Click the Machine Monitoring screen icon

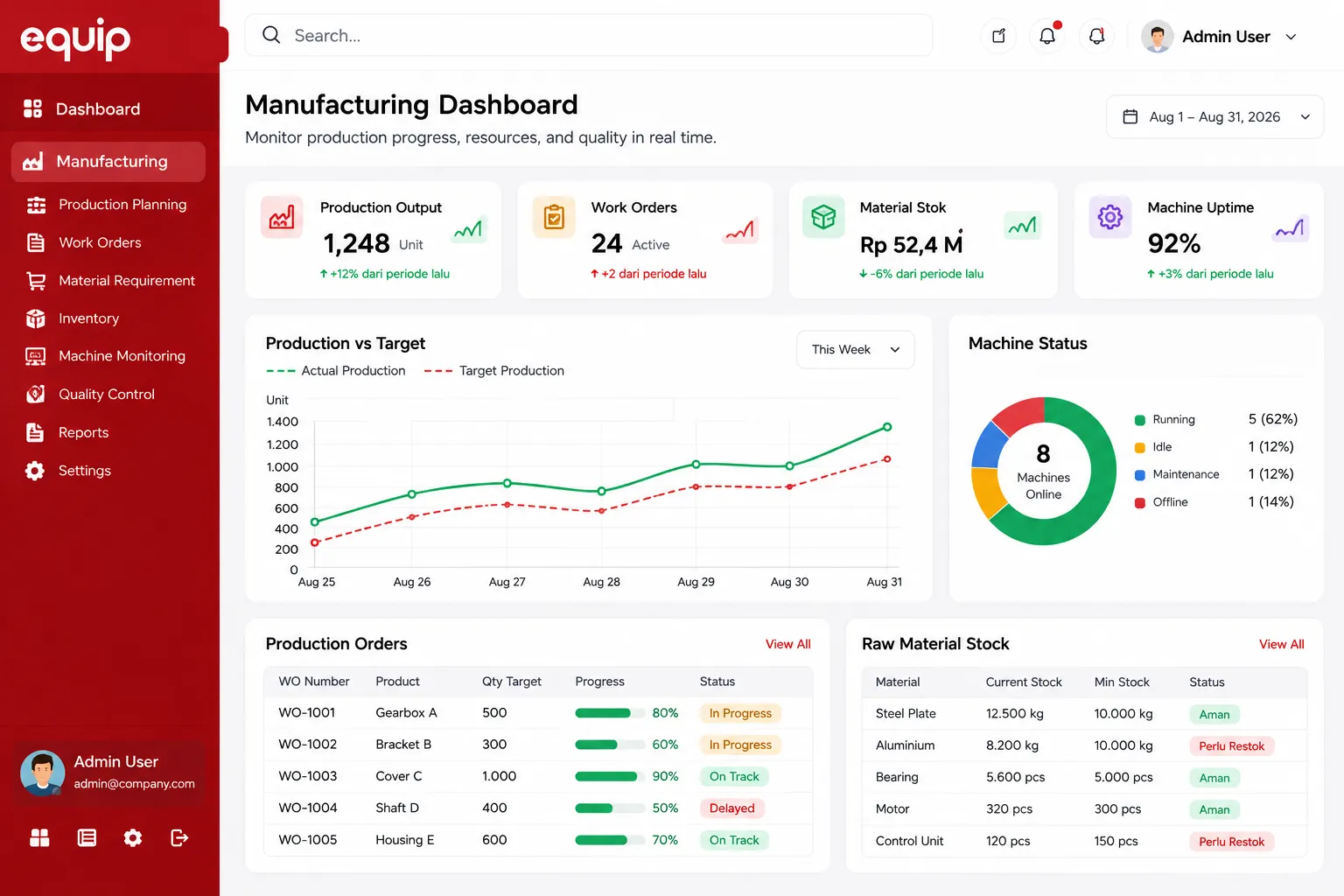pos(36,356)
